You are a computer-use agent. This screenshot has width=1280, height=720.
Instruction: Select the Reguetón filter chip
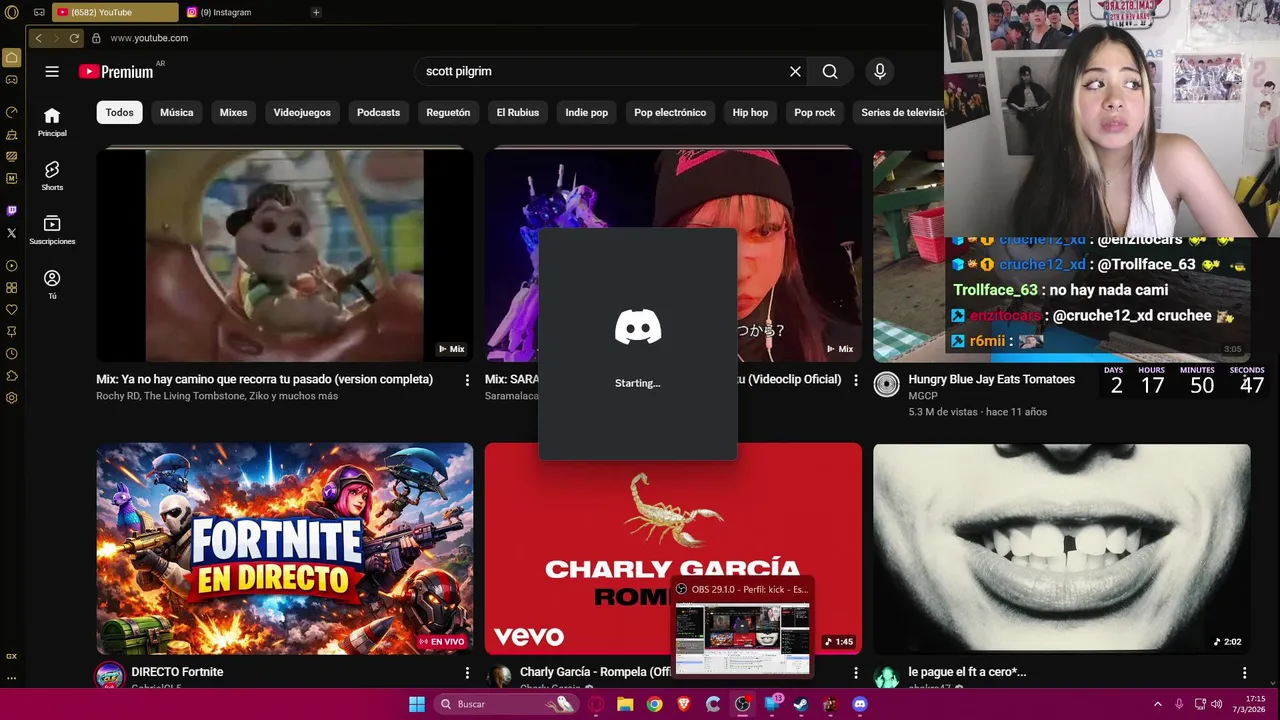pyautogui.click(x=448, y=112)
